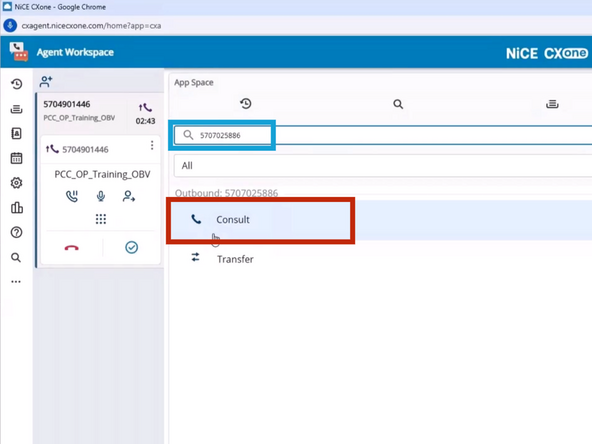Open the reporting bar chart icon
592x444 pixels.
17,208
